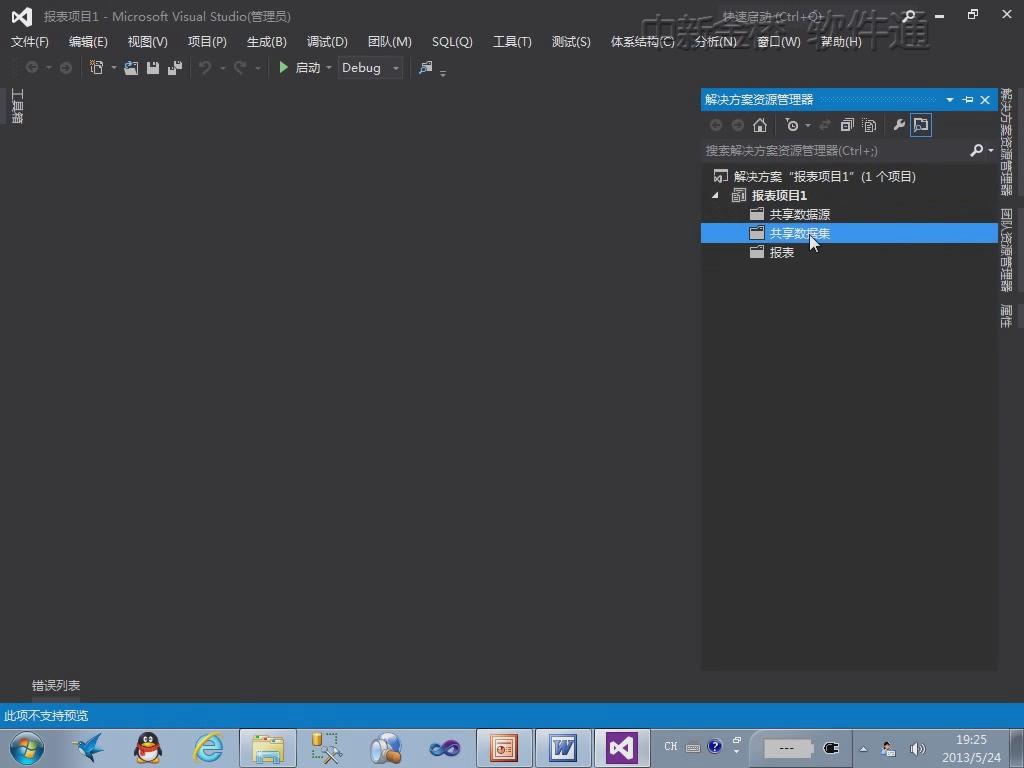Open the 文件(F) menu
The width and height of the screenshot is (1024, 768).
click(x=29, y=42)
